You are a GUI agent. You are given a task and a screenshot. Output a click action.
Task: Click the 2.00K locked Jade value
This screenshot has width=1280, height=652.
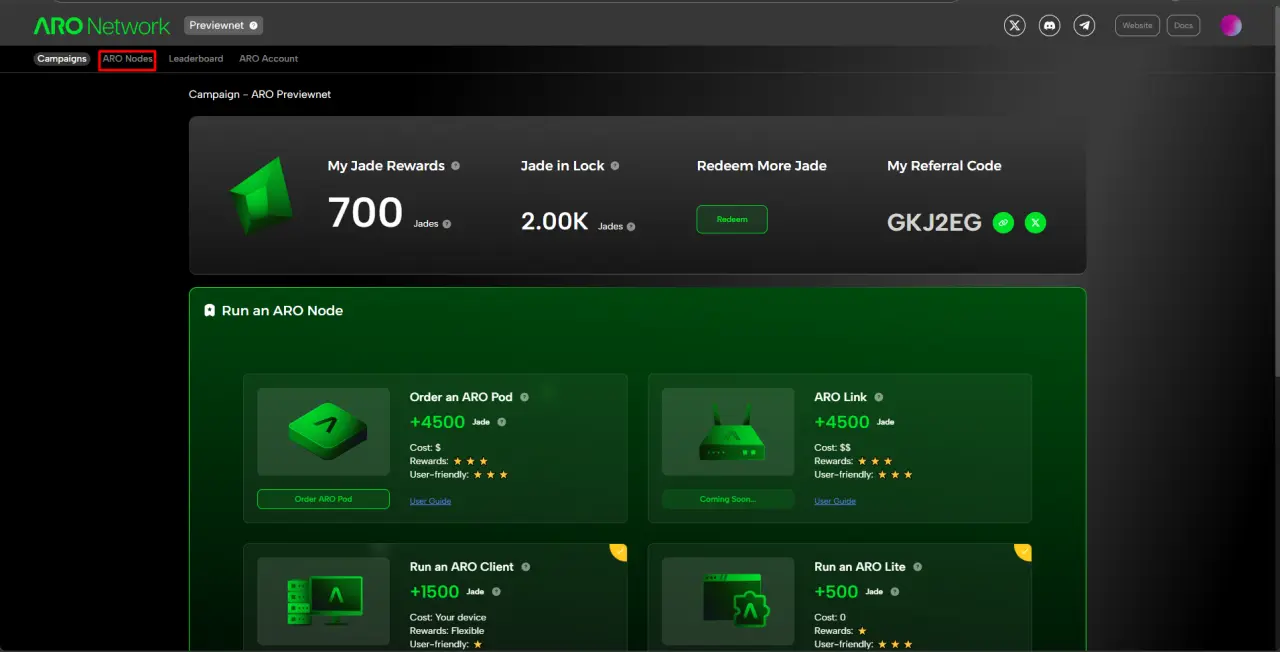pos(554,222)
